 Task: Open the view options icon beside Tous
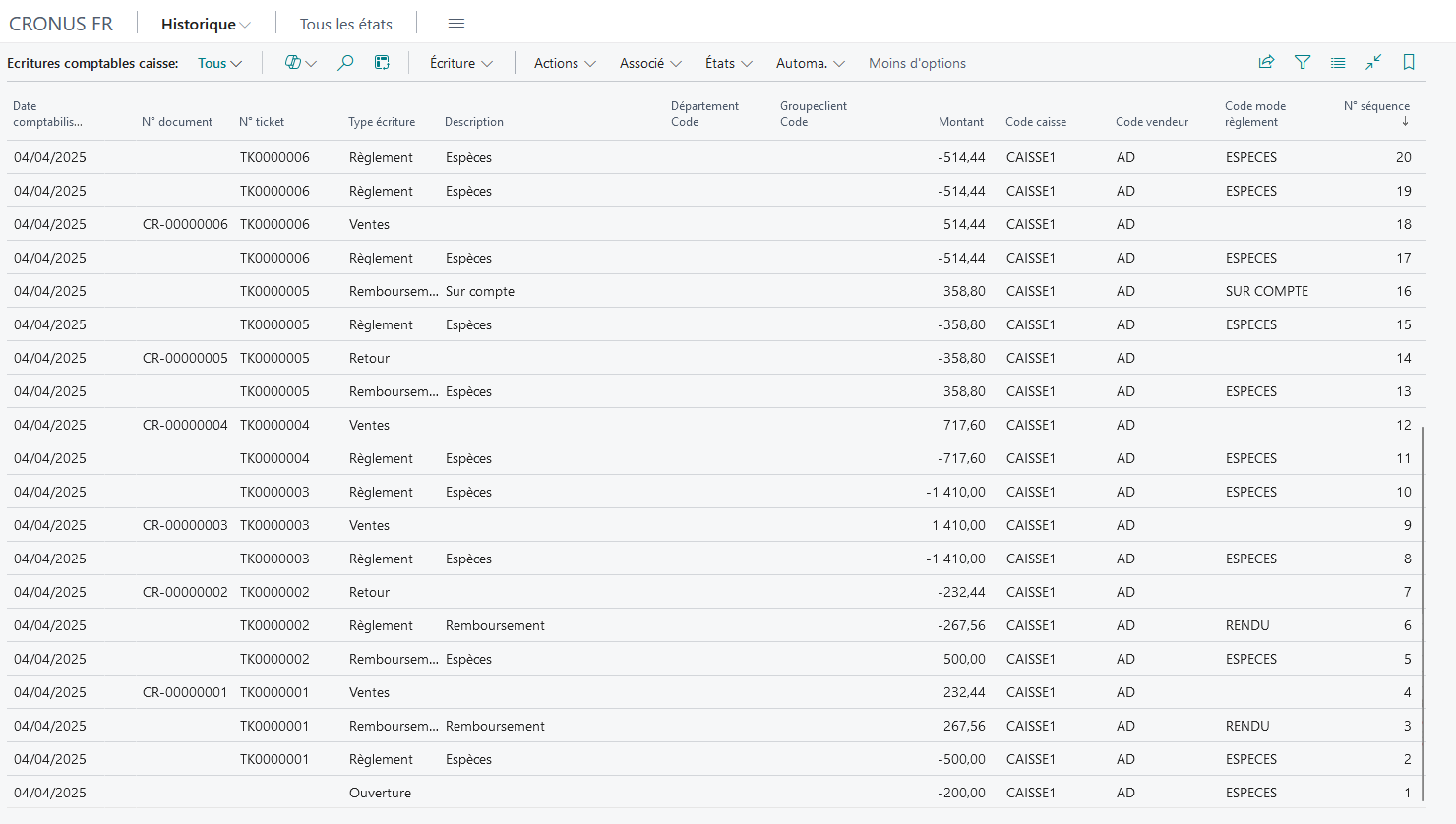pyautogui.click(x=300, y=63)
